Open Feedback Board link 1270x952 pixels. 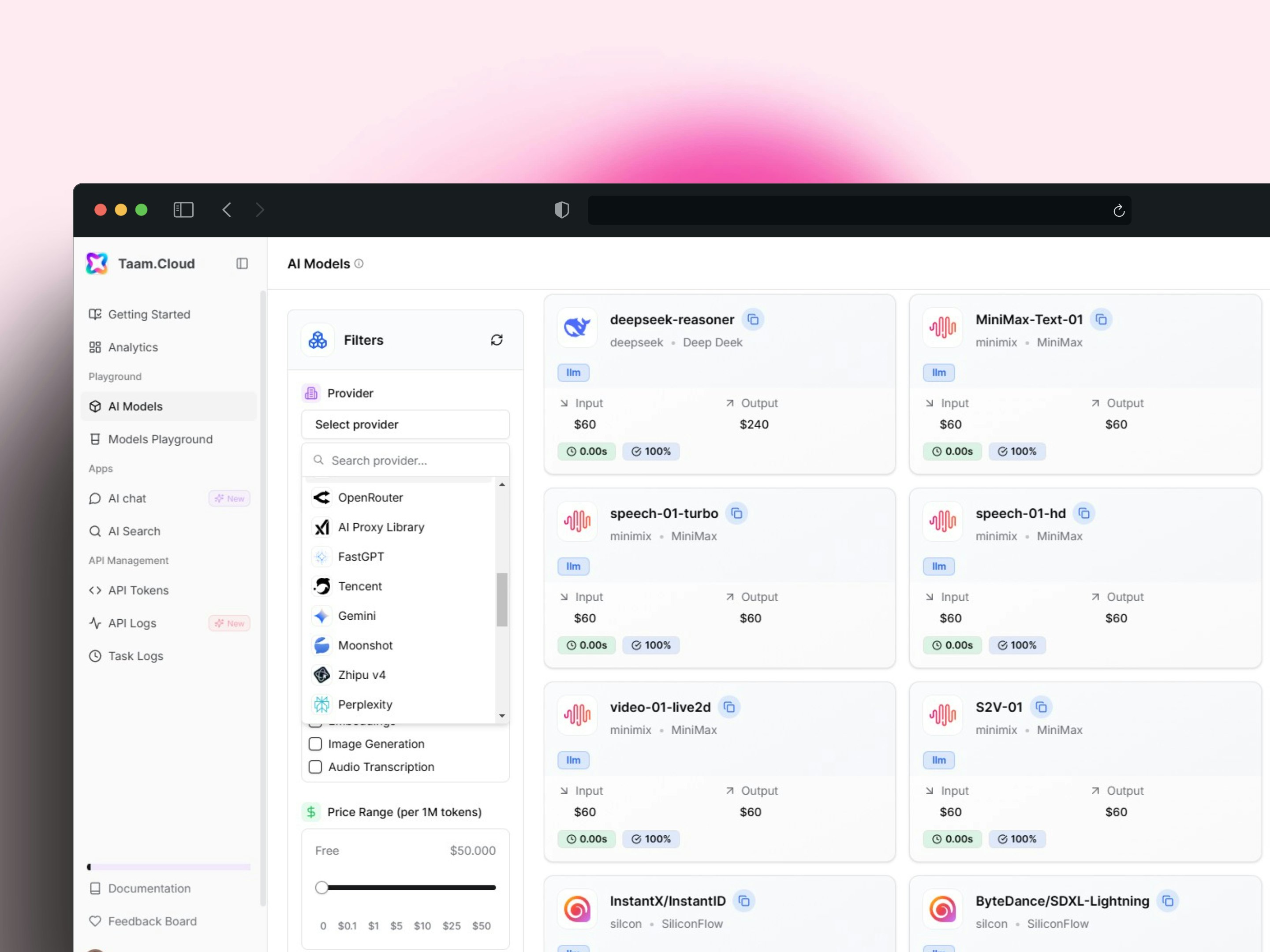(x=169, y=921)
